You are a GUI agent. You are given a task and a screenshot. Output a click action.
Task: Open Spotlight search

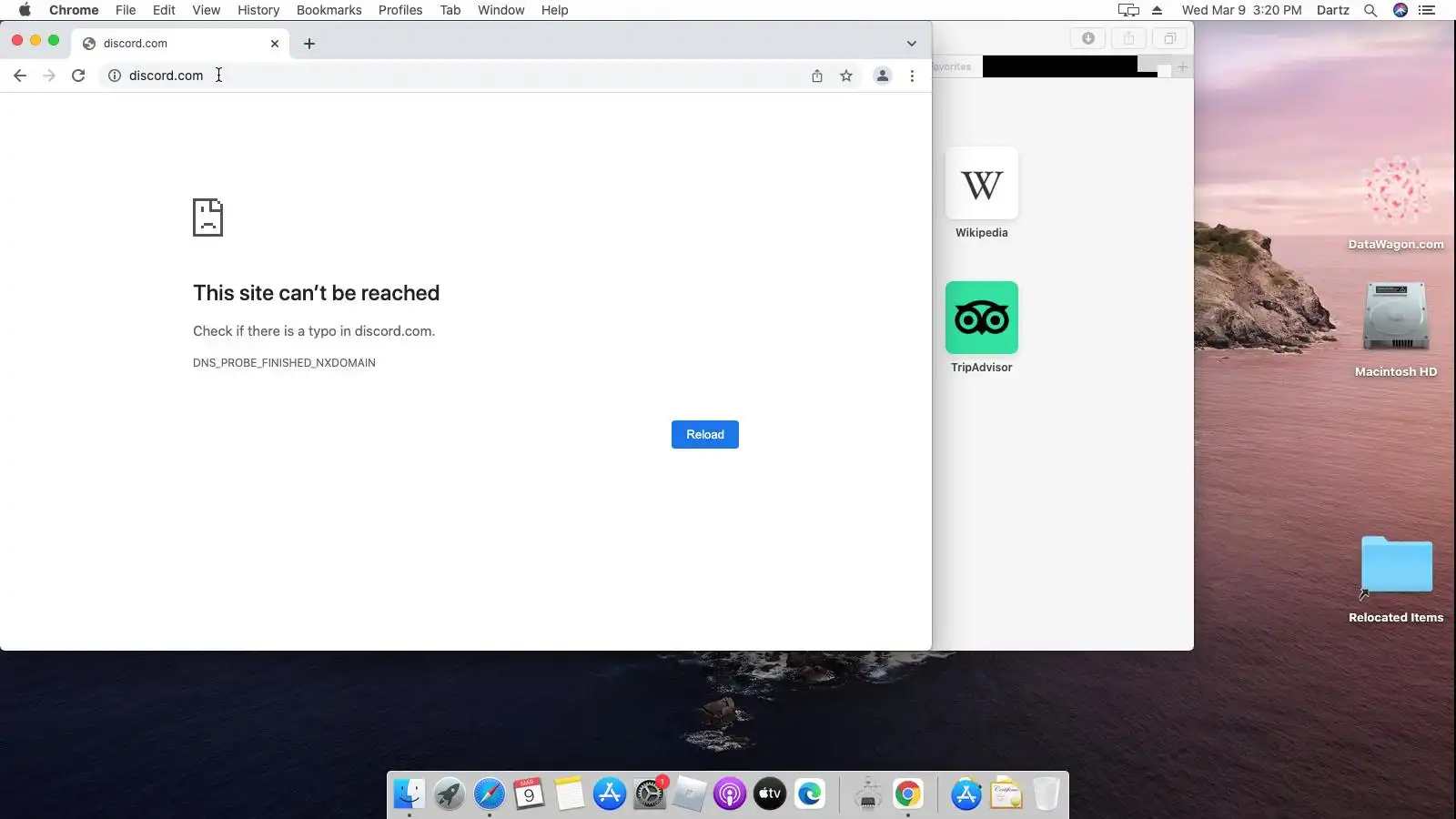(x=1370, y=10)
